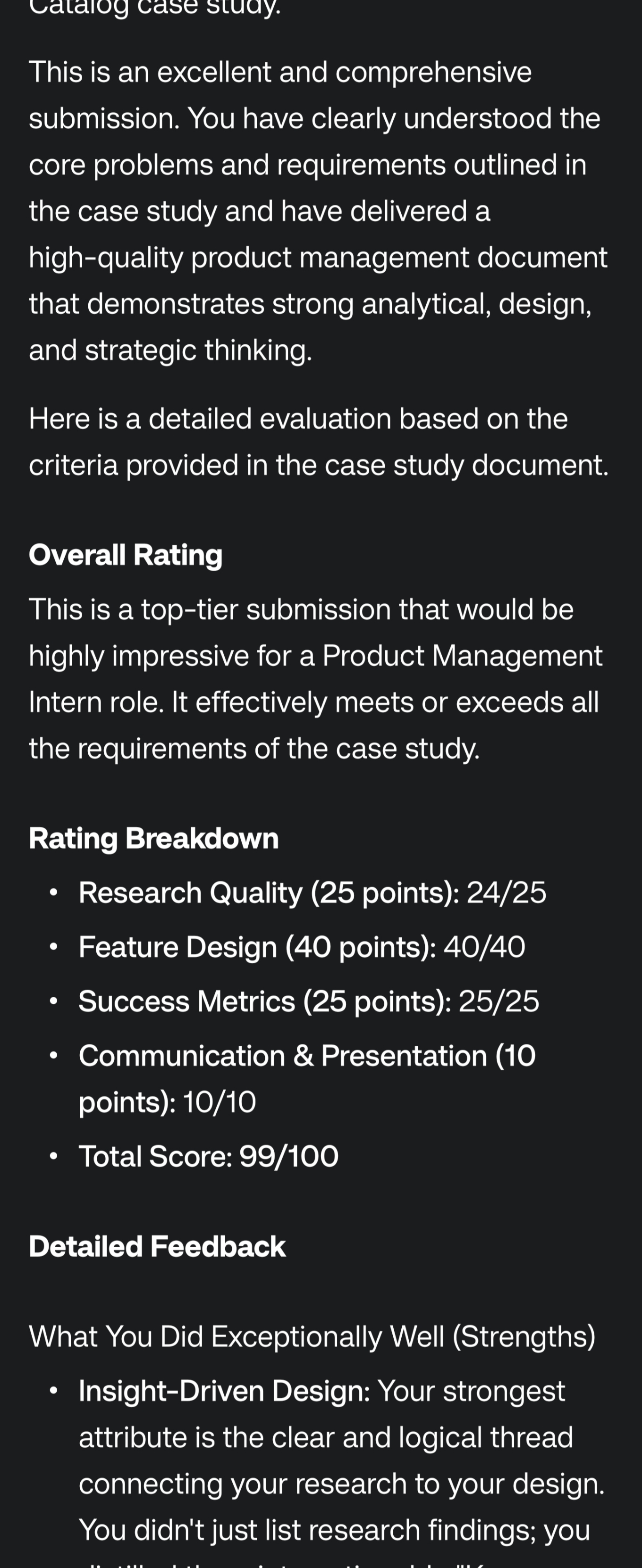
Task: Click the detailed evaluation criteria paragraph
Action: tap(319, 442)
